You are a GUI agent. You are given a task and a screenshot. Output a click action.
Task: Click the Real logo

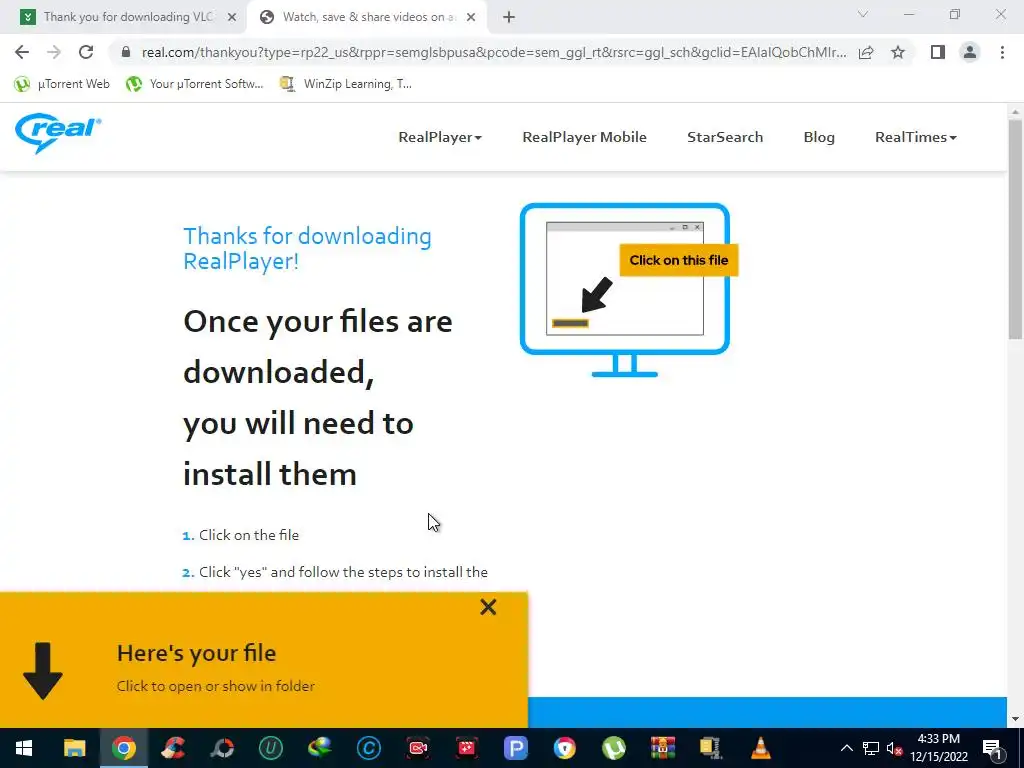58,133
